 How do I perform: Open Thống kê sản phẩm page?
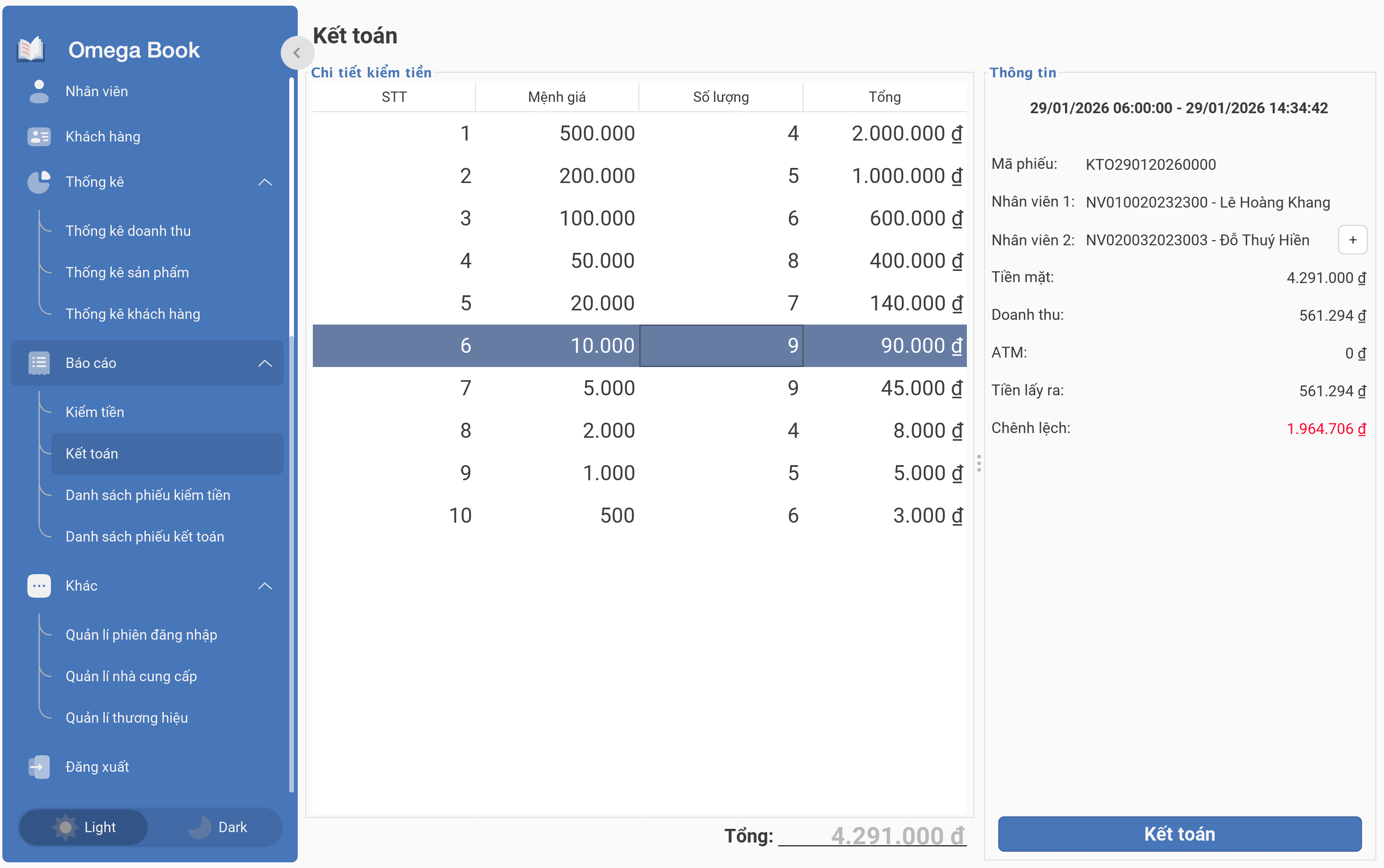(x=167, y=272)
